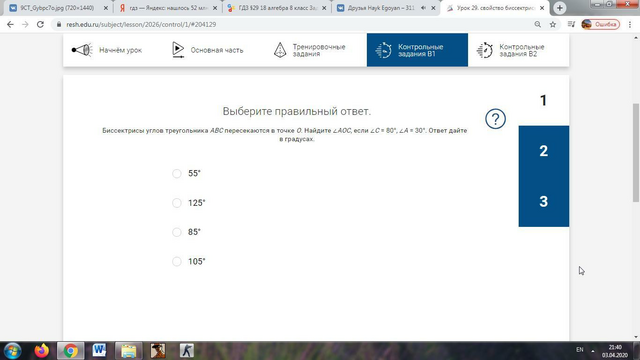Reload the page with the refresh icon
Viewport: 640px width, 360px height.
pyautogui.click(x=40, y=24)
